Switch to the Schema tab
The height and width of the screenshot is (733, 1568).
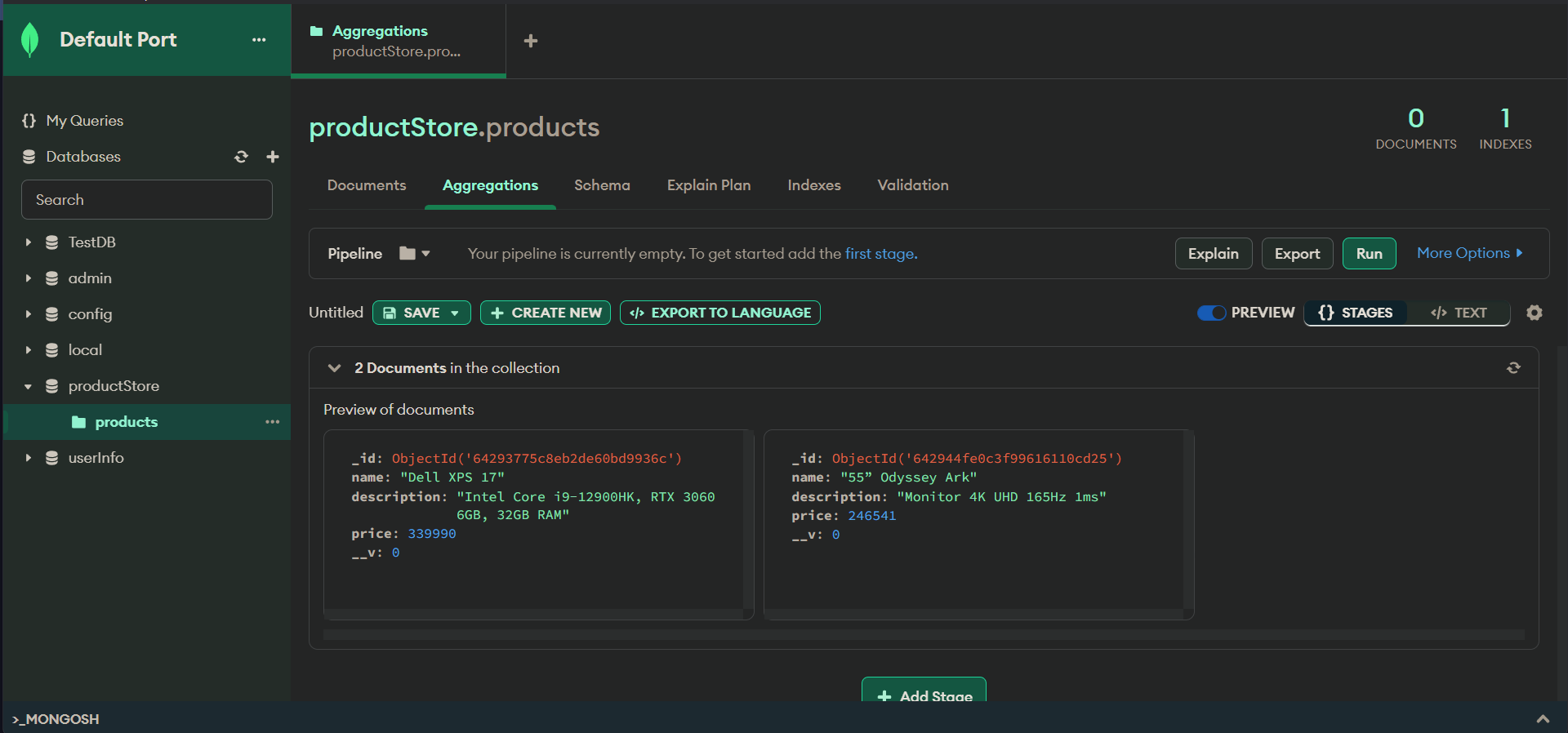(x=602, y=185)
